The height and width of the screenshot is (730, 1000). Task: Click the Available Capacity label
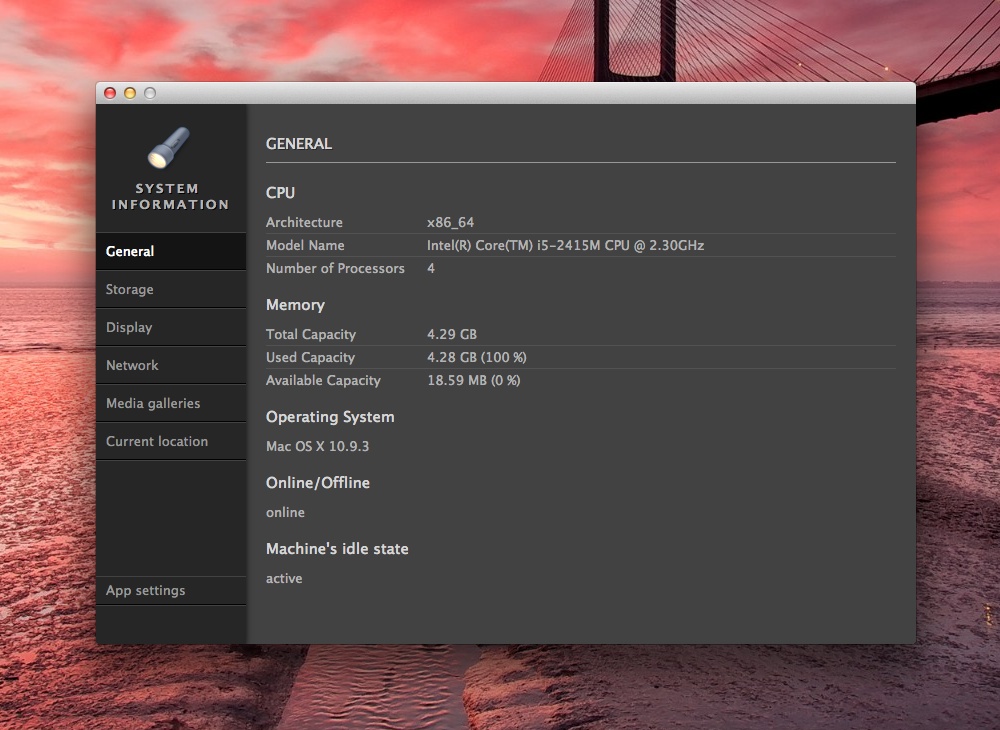pos(323,381)
